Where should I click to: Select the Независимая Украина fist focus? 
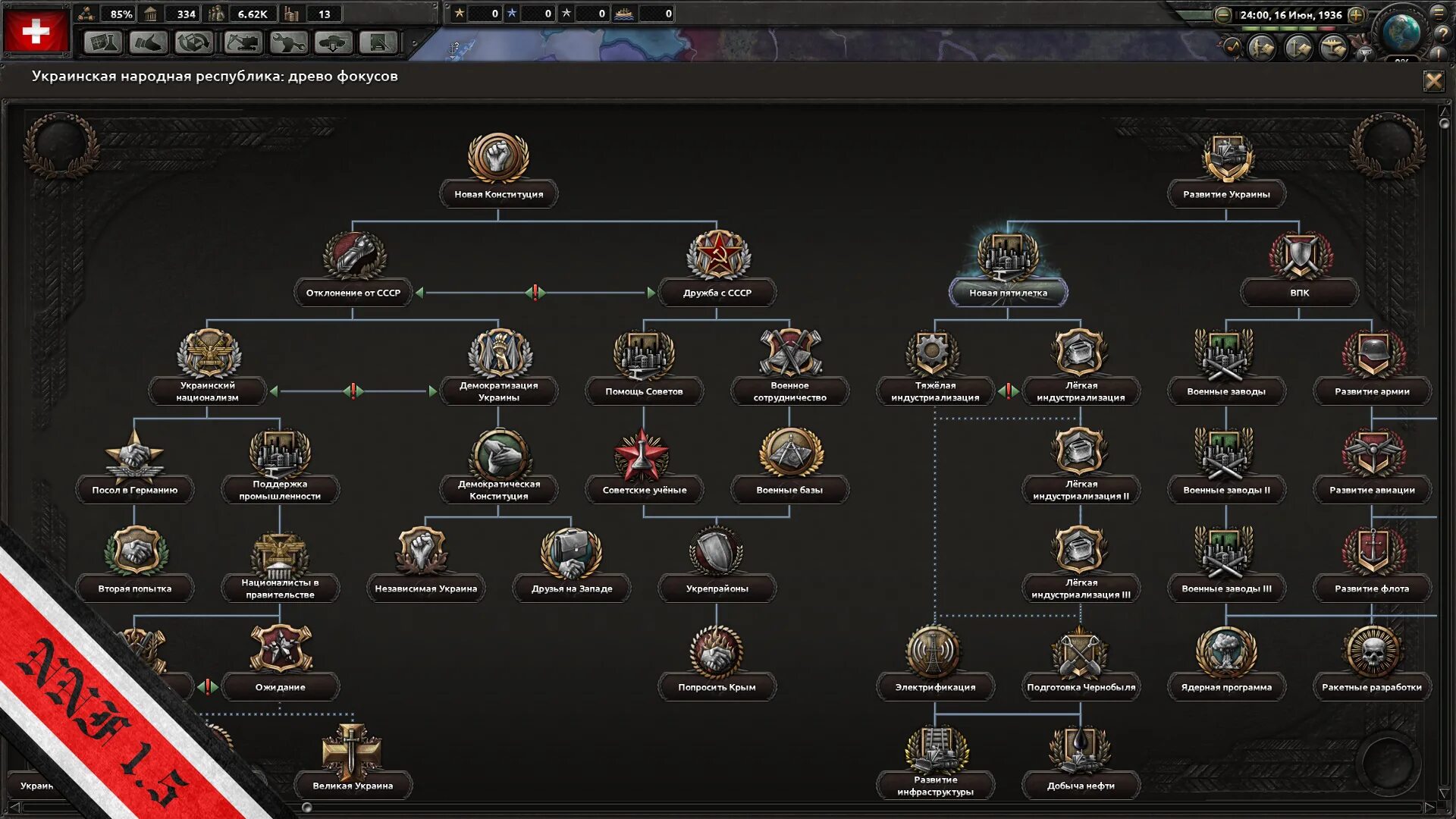425,565
